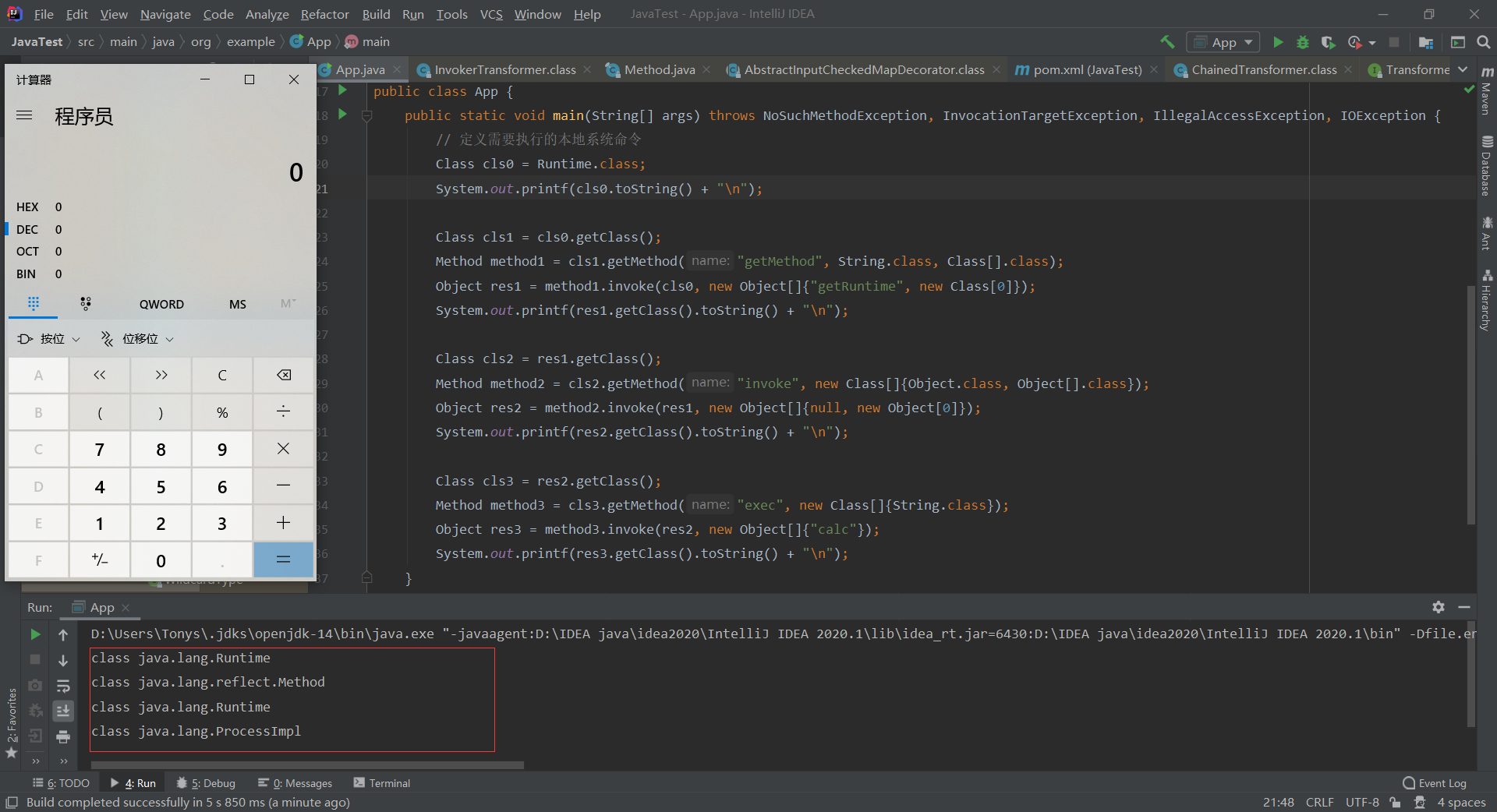Click editor vertical scrollbar

(x=1470, y=405)
